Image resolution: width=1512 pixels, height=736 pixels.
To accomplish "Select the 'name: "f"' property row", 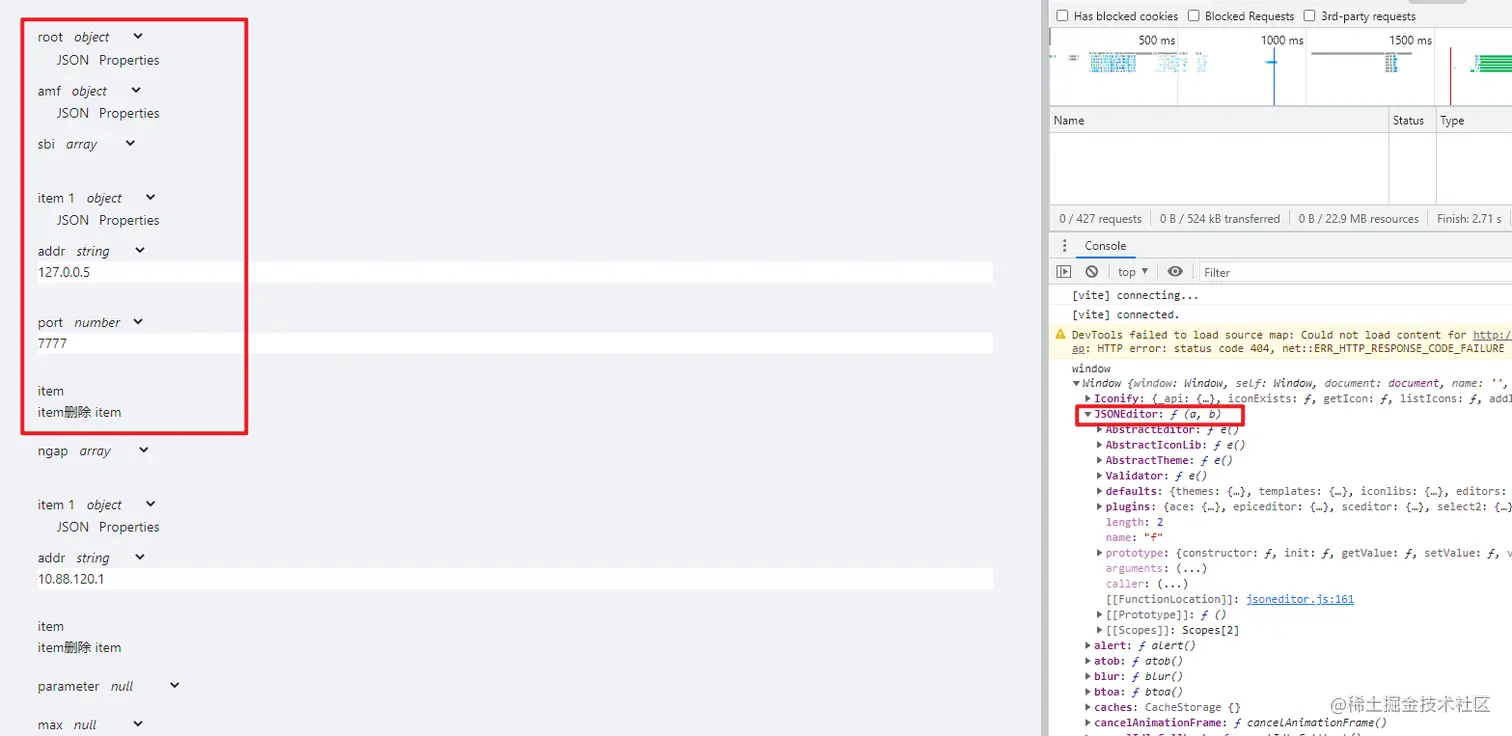I will 1134,538.
